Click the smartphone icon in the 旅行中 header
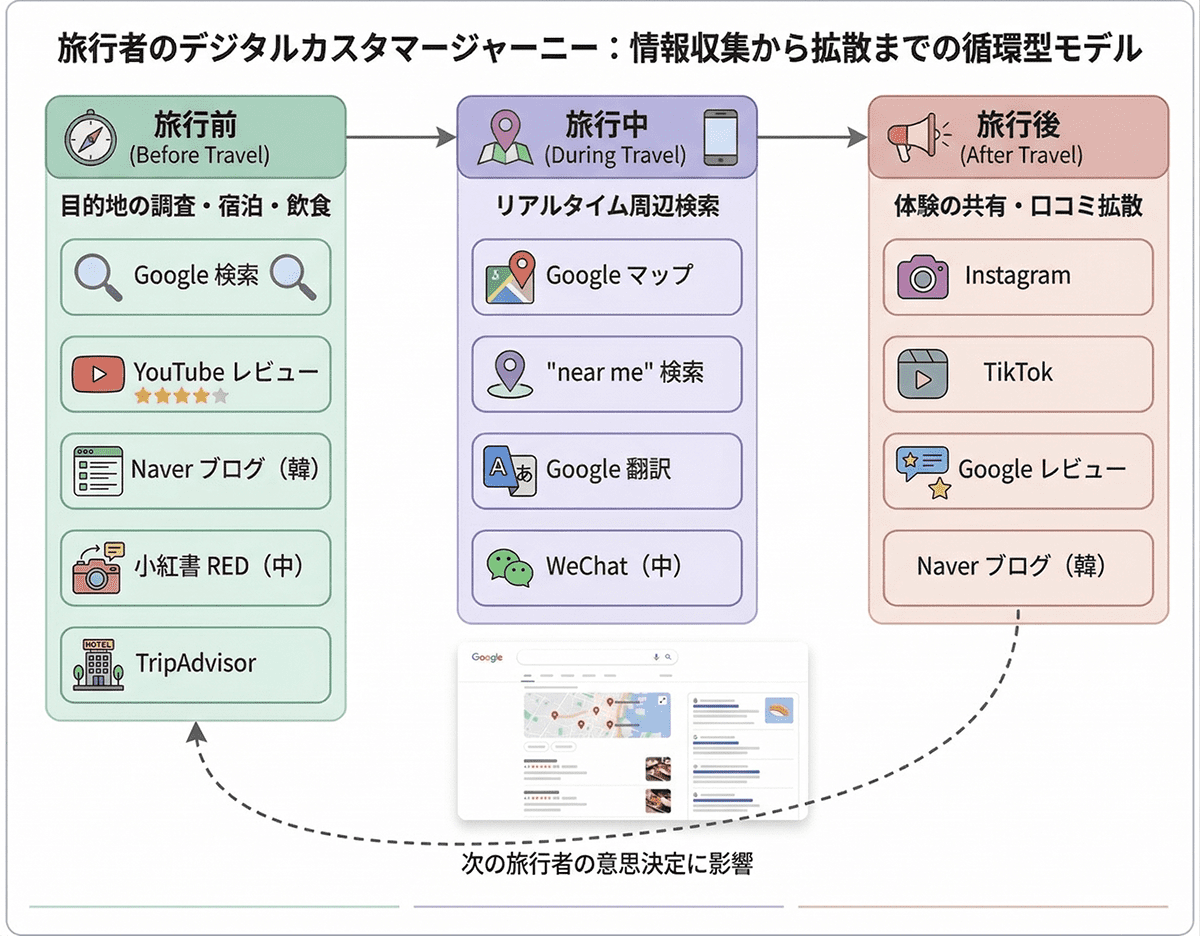The height and width of the screenshot is (936, 1200). click(721, 138)
